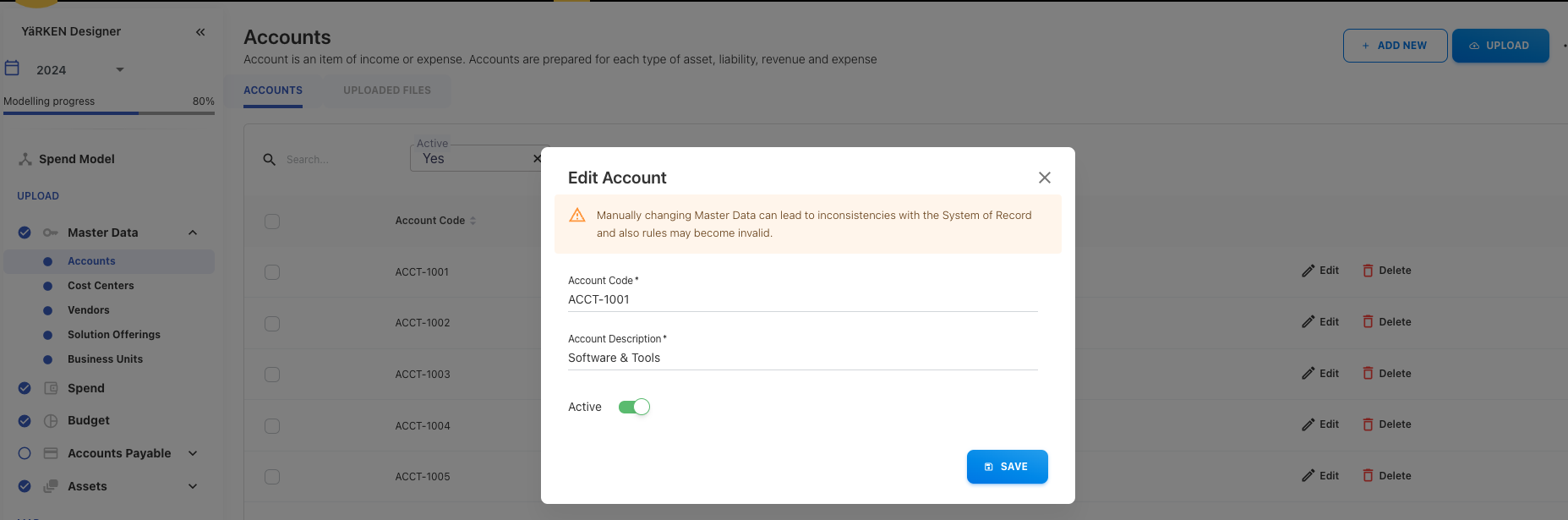The height and width of the screenshot is (520, 1568).
Task: Close the Edit Account dialog
Action: (1044, 178)
